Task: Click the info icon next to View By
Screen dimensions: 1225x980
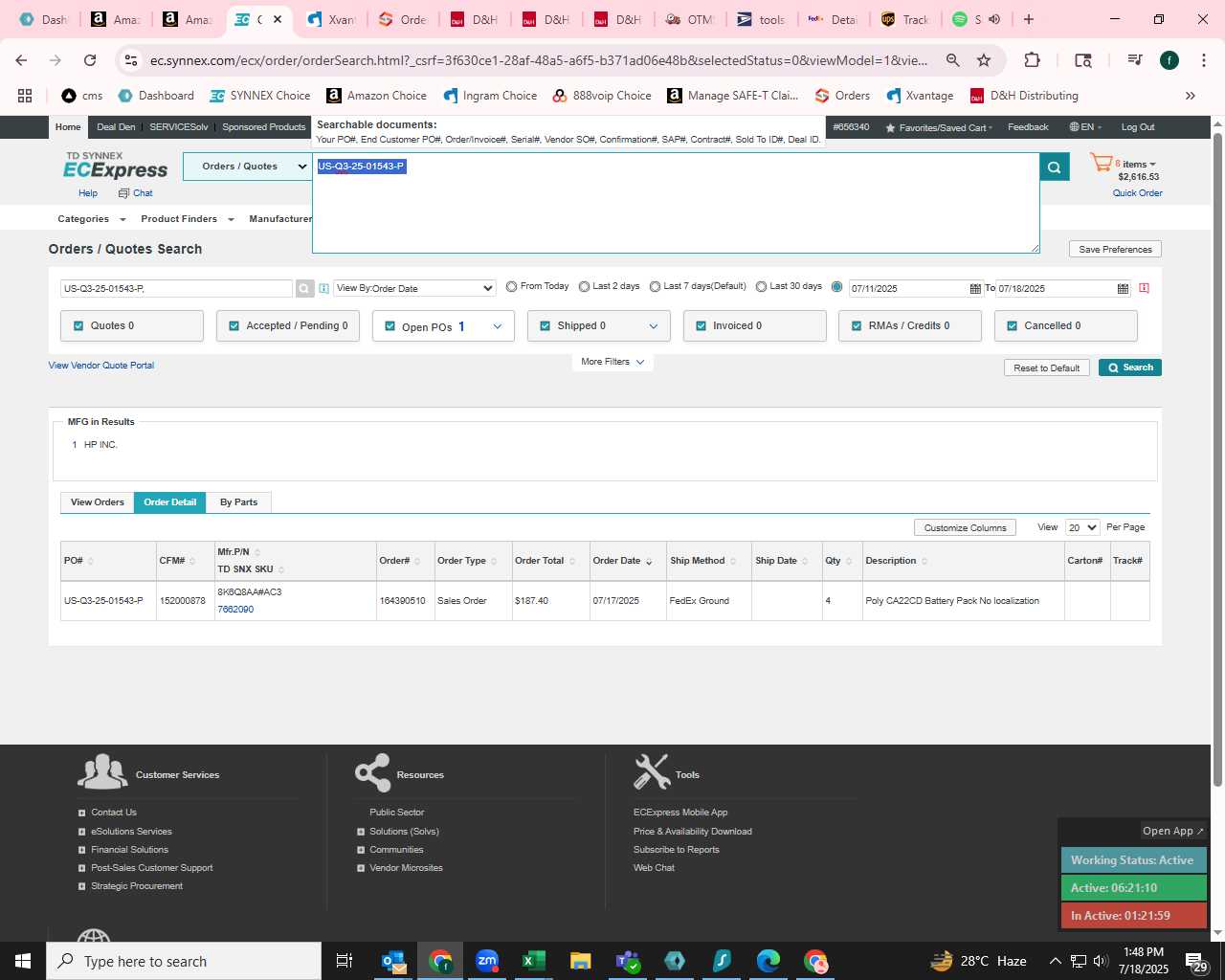Action: (x=323, y=288)
